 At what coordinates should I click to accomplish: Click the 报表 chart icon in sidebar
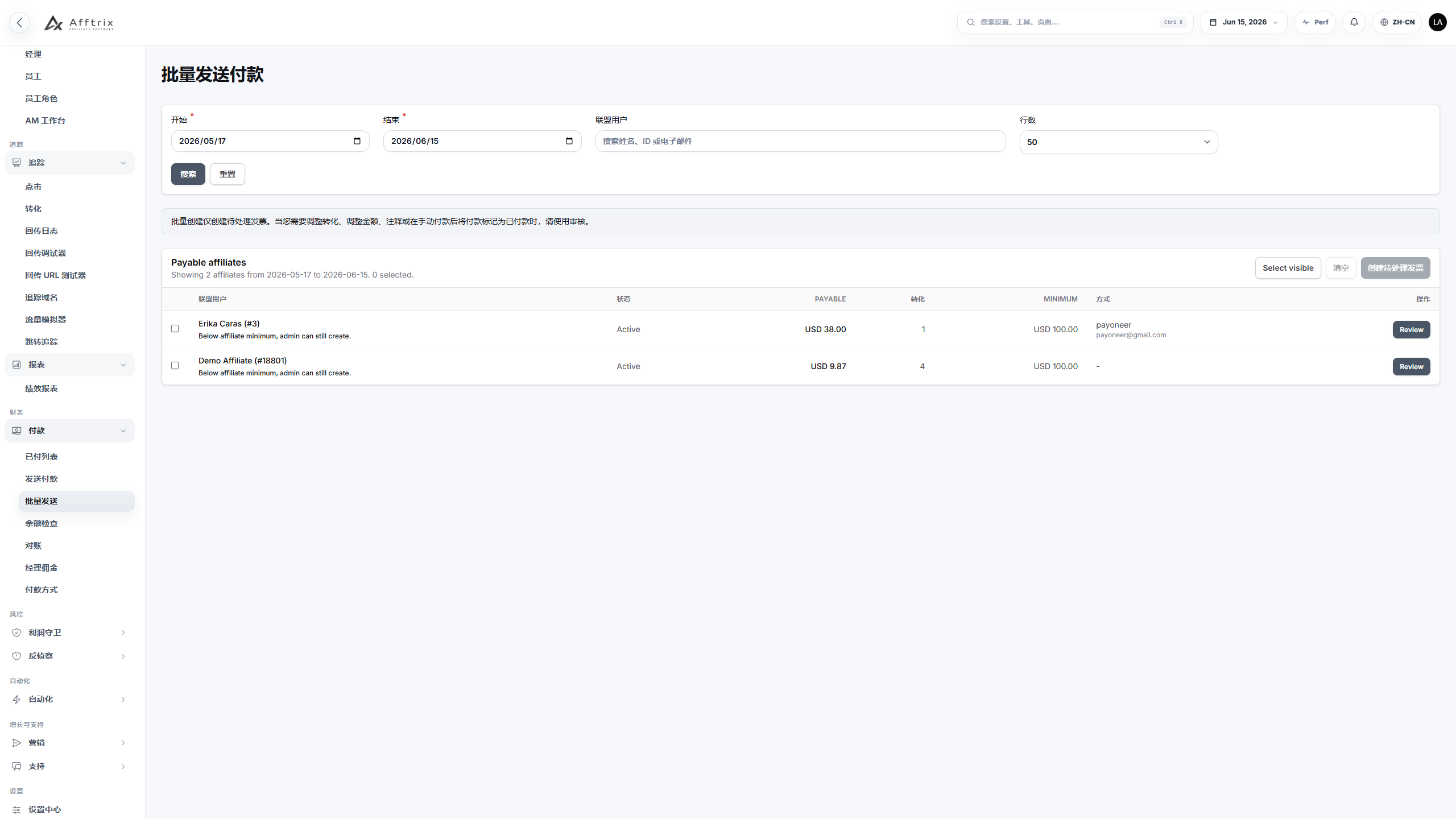[x=16, y=365]
